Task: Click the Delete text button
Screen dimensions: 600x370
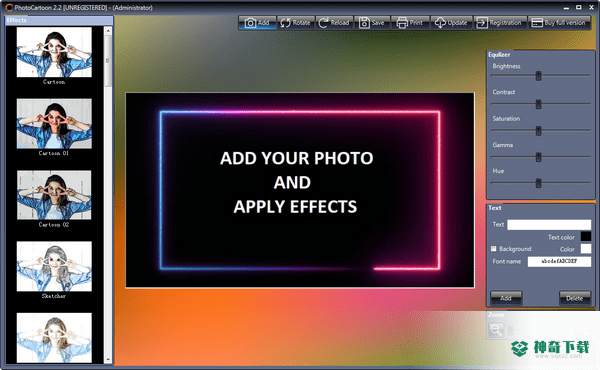Action: click(x=575, y=298)
